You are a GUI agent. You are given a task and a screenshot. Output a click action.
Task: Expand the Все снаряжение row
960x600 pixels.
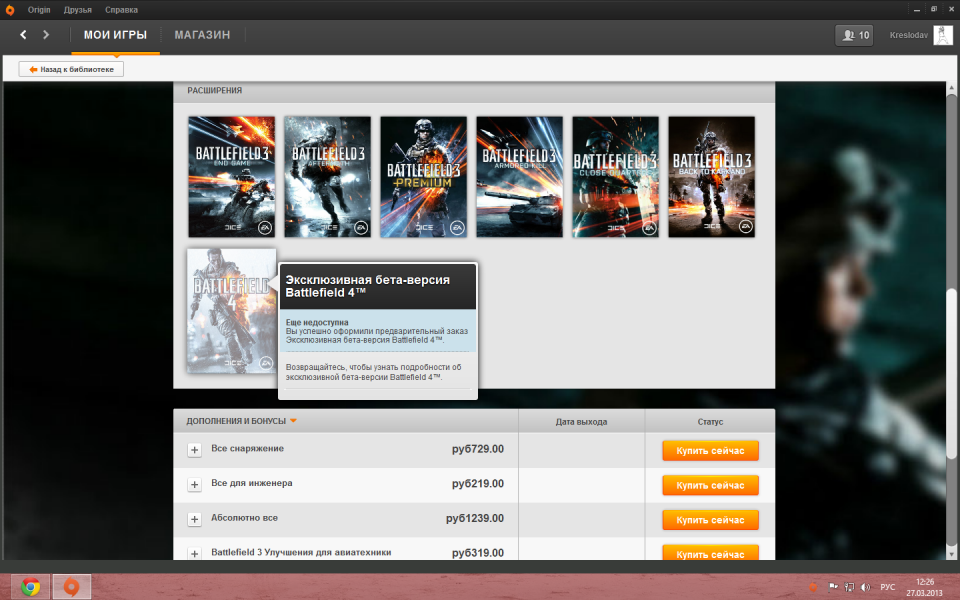pos(194,450)
